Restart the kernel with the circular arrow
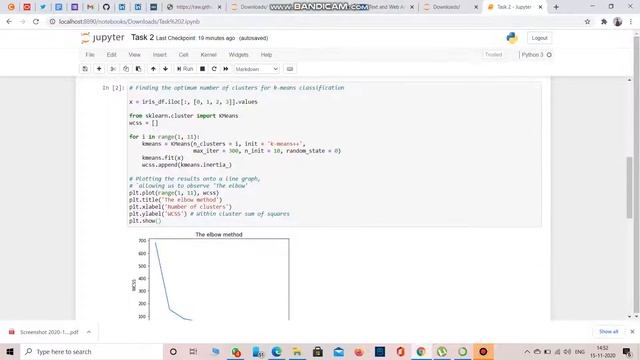The width and height of the screenshot is (640, 360). (214, 69)
